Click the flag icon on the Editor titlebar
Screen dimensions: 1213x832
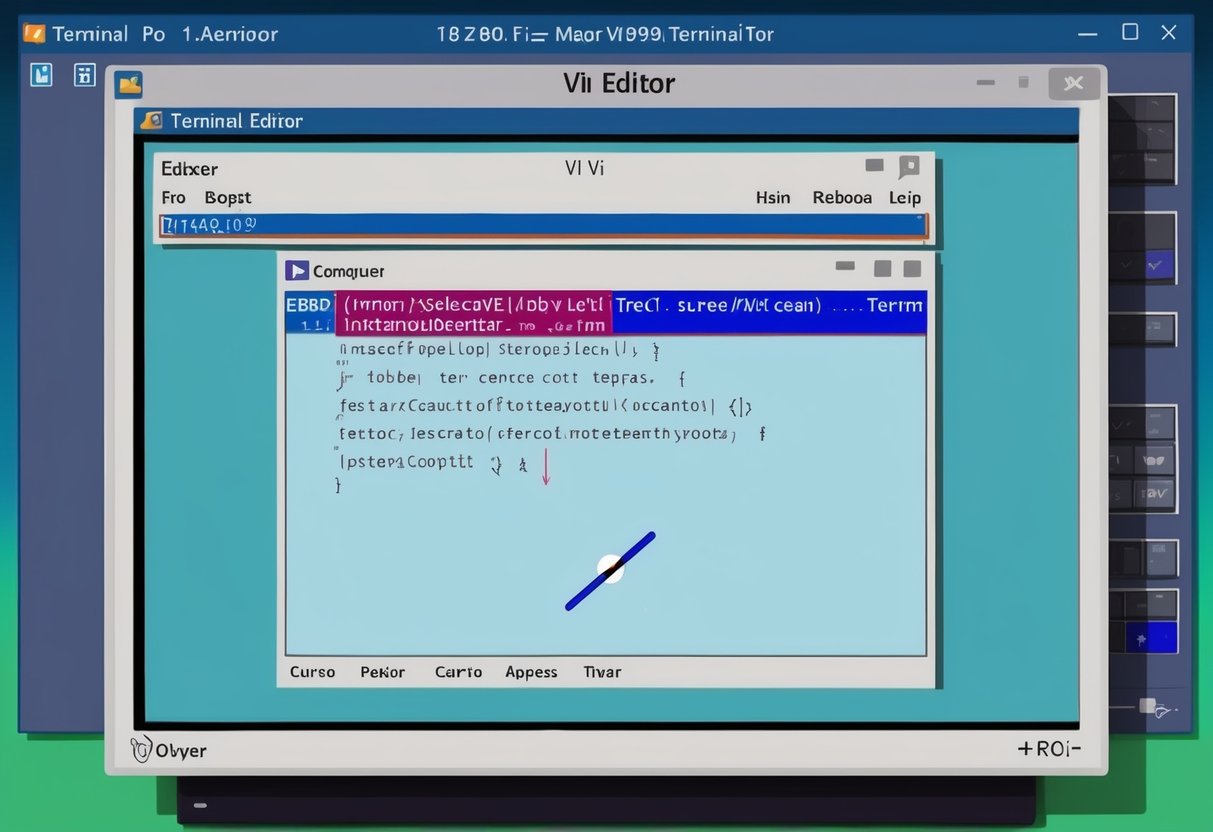point(908,165)
